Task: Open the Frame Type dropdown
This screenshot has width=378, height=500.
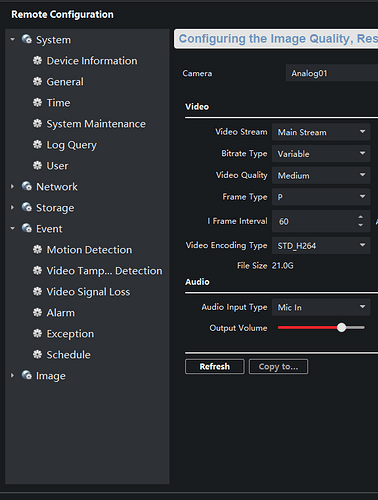Action: point(321,197)
